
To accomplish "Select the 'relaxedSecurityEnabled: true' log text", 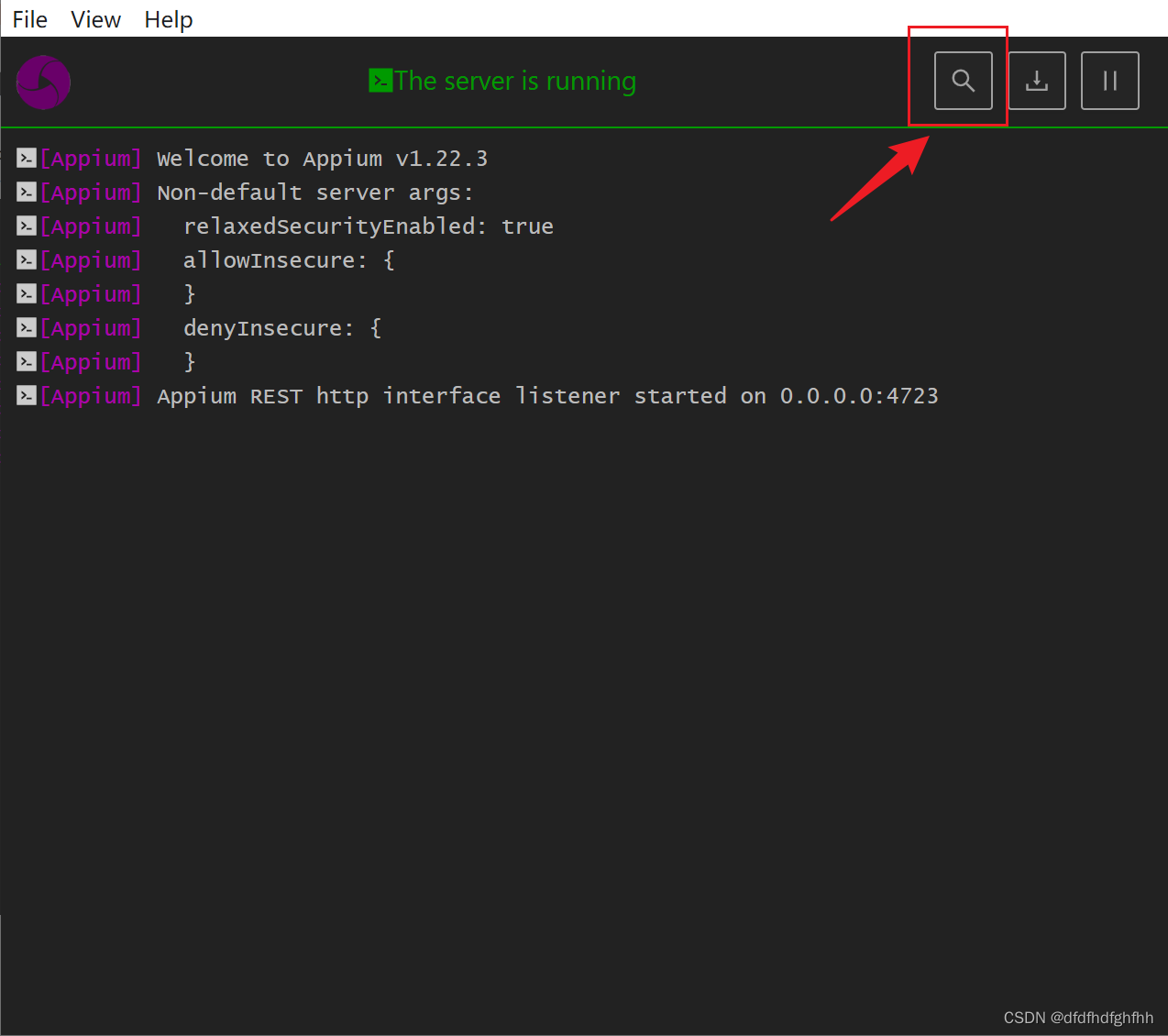I will pos(369,226).
